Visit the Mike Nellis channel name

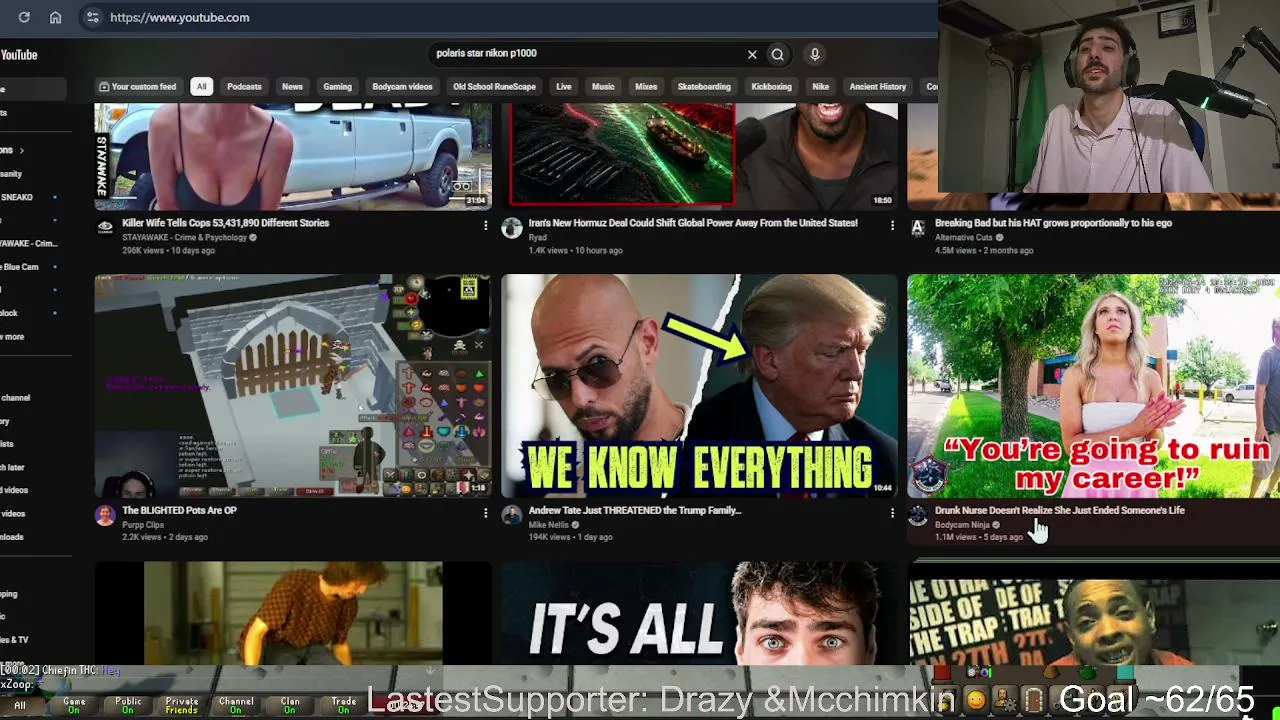point(548,525)
